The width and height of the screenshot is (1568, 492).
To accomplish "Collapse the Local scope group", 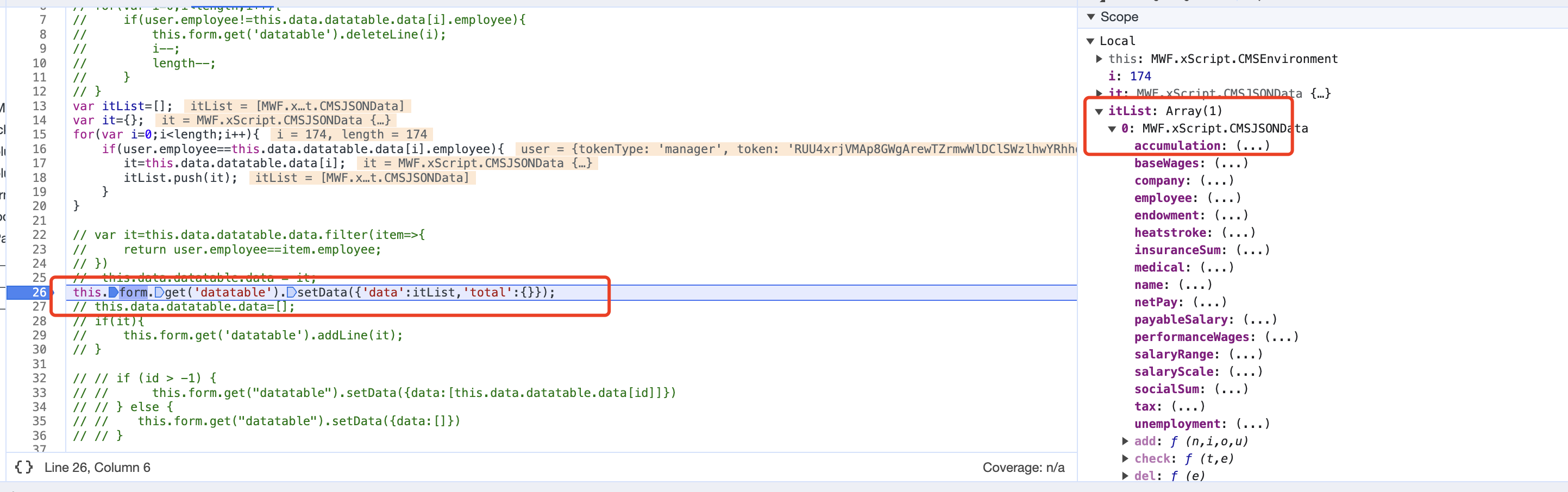I will [x=1090, y=41].
